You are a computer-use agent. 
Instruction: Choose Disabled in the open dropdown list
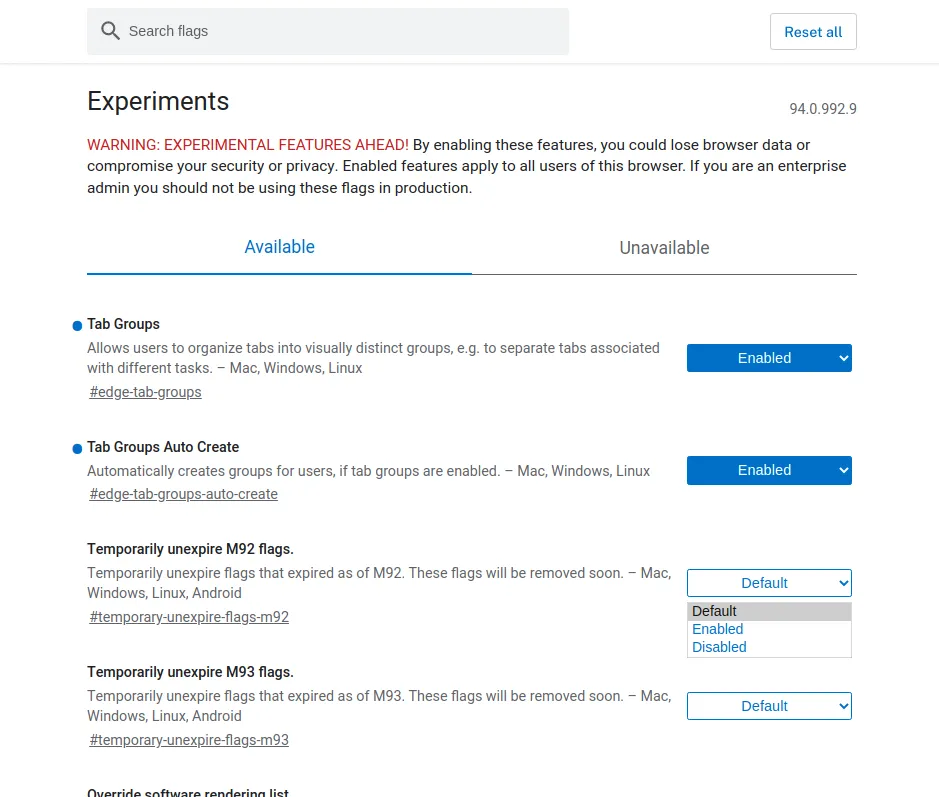pyautogui.click(x=719, y=647)
